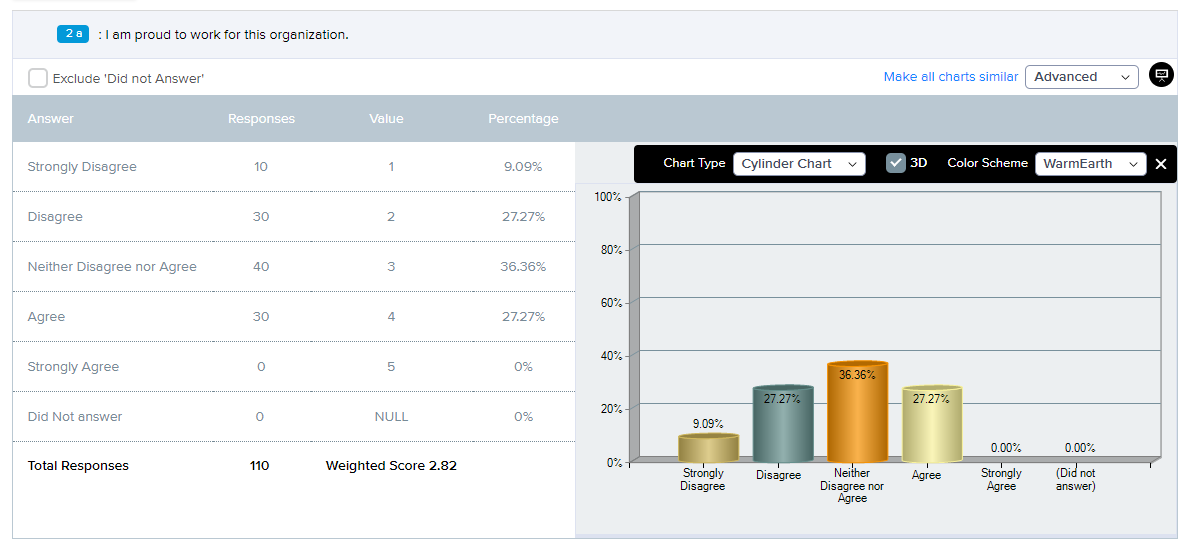Click the pale yellow Agree cylinder
The height and width of the screenshot is (553, 1190).
point(932,423)
